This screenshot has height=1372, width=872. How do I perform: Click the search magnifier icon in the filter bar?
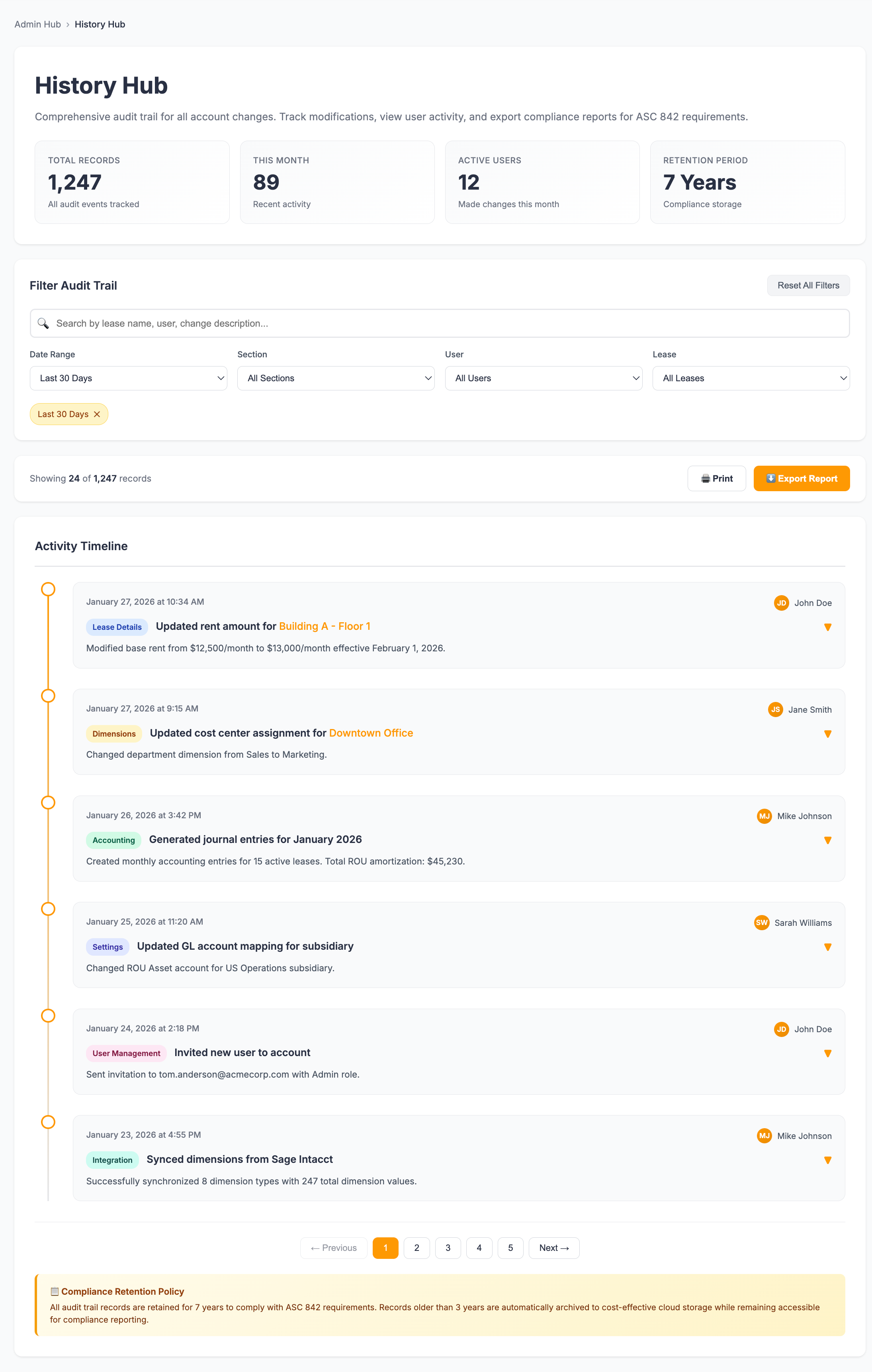pyautogui.click(x=43, y=323)
